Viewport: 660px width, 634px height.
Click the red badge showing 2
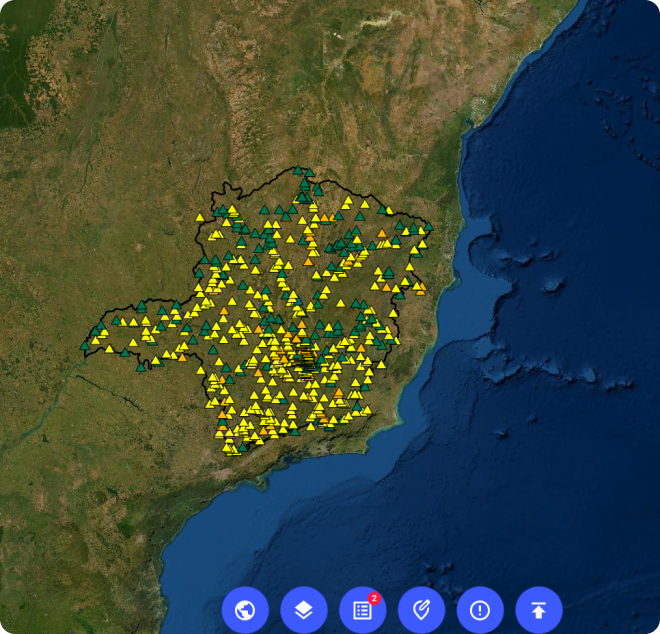click(374, 598)
